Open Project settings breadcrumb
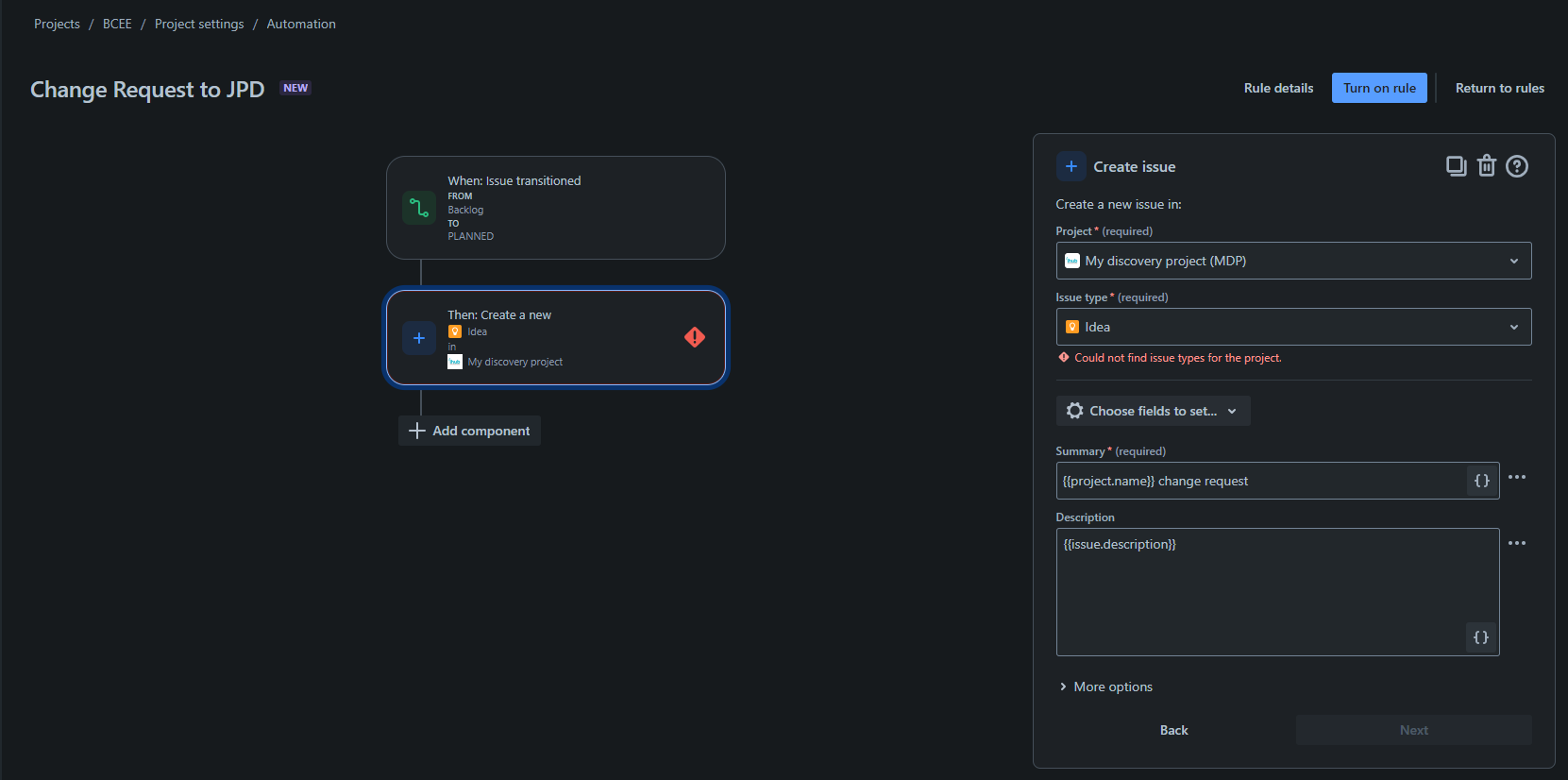Screen dimensions: 1568x780 199,24
